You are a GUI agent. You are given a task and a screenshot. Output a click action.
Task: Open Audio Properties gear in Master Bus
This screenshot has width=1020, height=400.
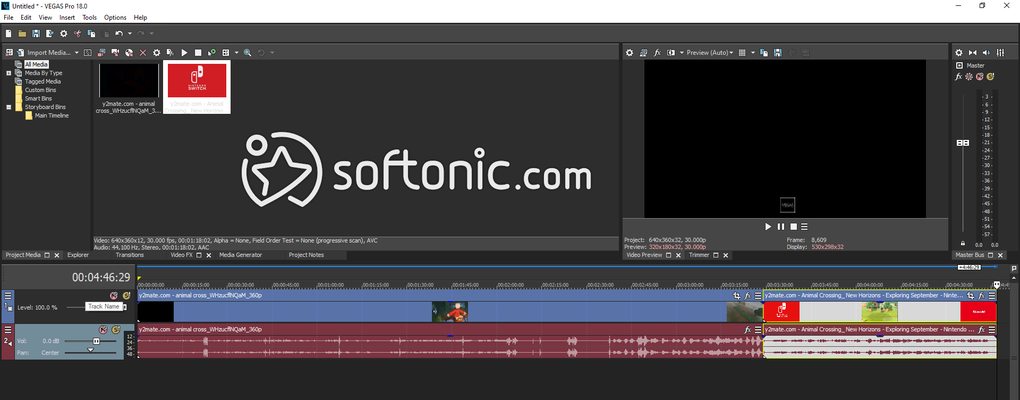pos(958,53)
